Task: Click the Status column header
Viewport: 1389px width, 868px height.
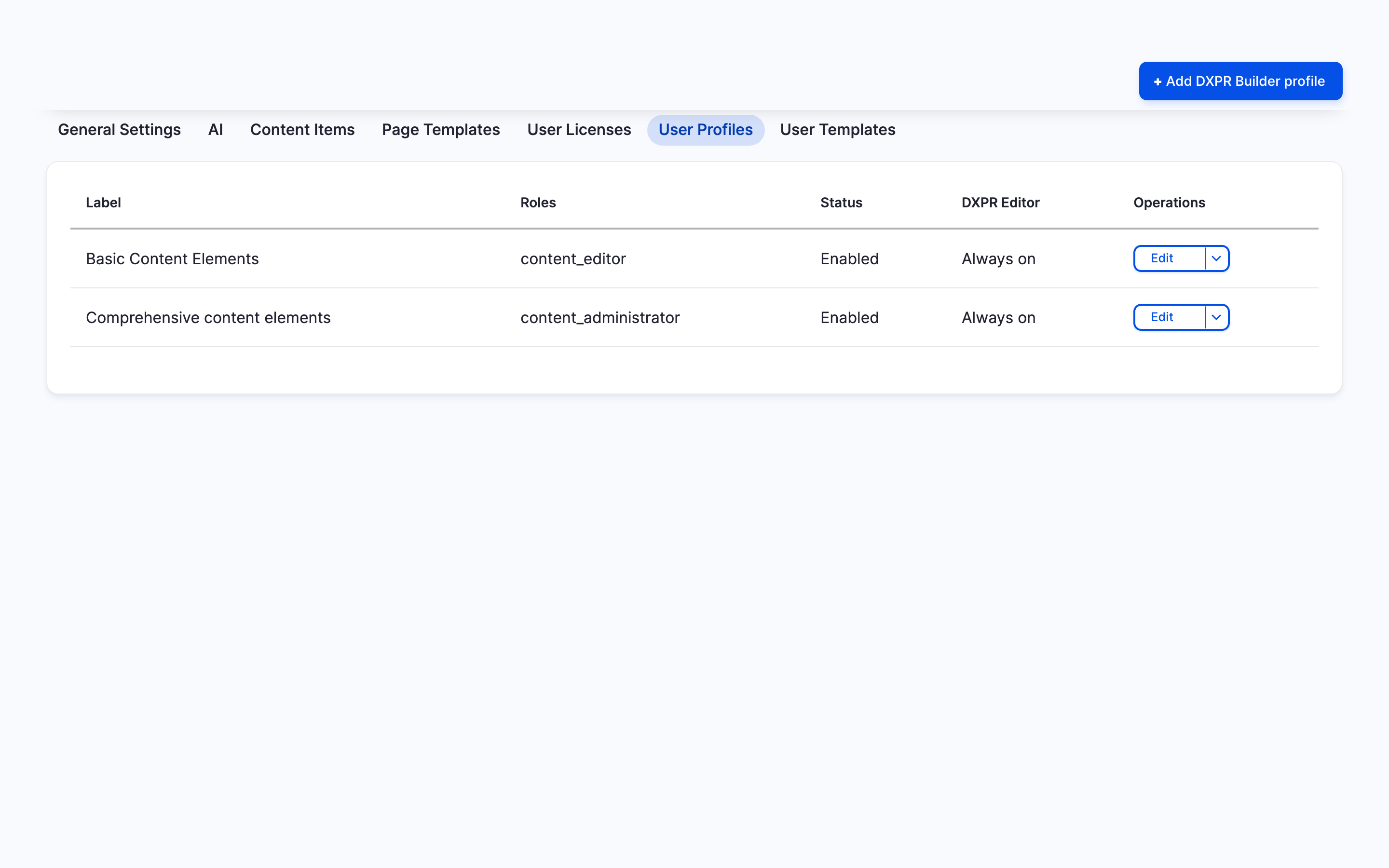Action: pos(841,203)
